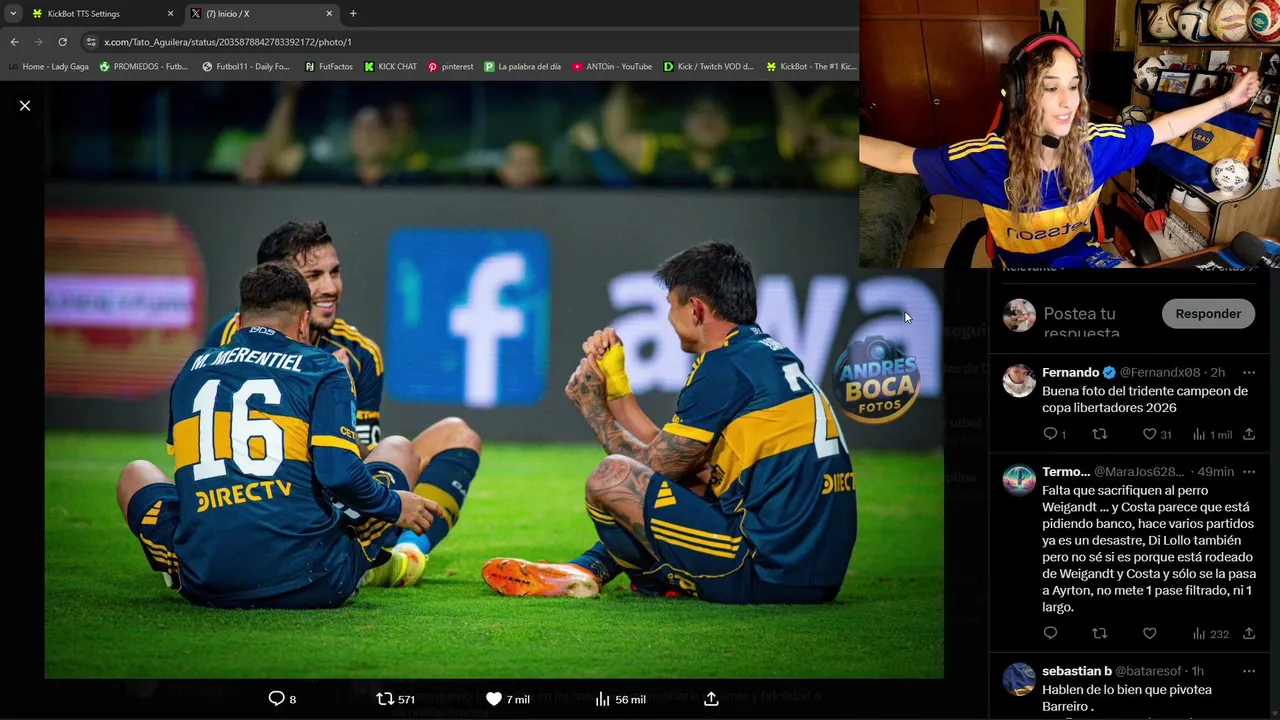The image size is (1280, 720).
Task: View site information icon in address bar
Action: [x=91, y=42]
